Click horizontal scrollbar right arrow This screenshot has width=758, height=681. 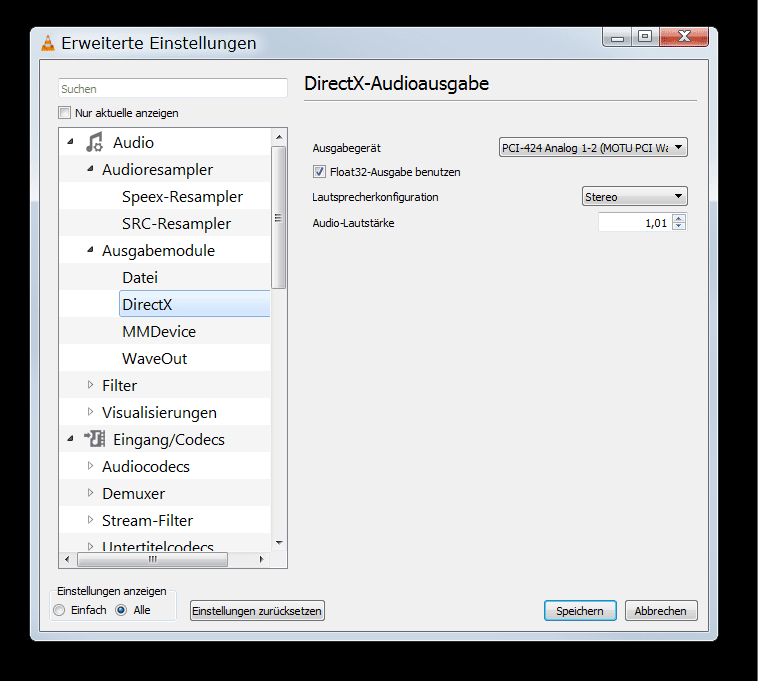(x=262, y=559)
